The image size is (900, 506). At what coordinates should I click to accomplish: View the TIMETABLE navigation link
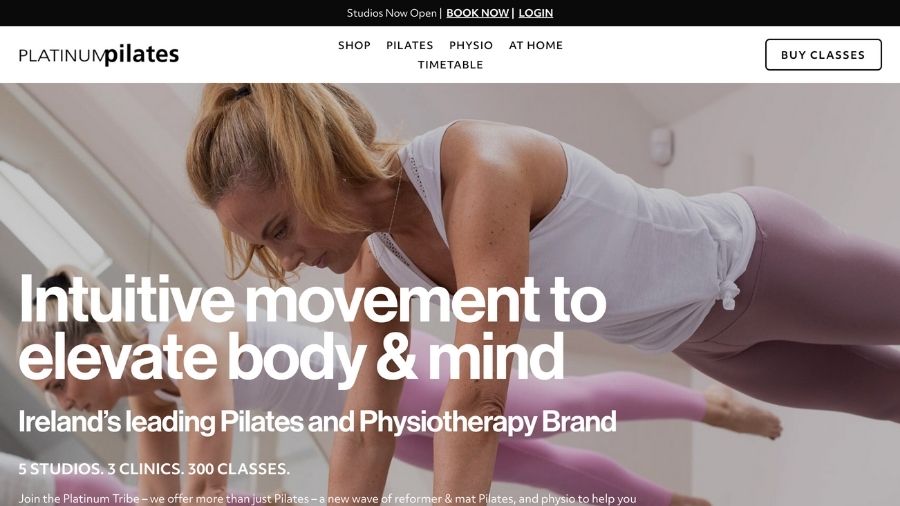point(450,65)
